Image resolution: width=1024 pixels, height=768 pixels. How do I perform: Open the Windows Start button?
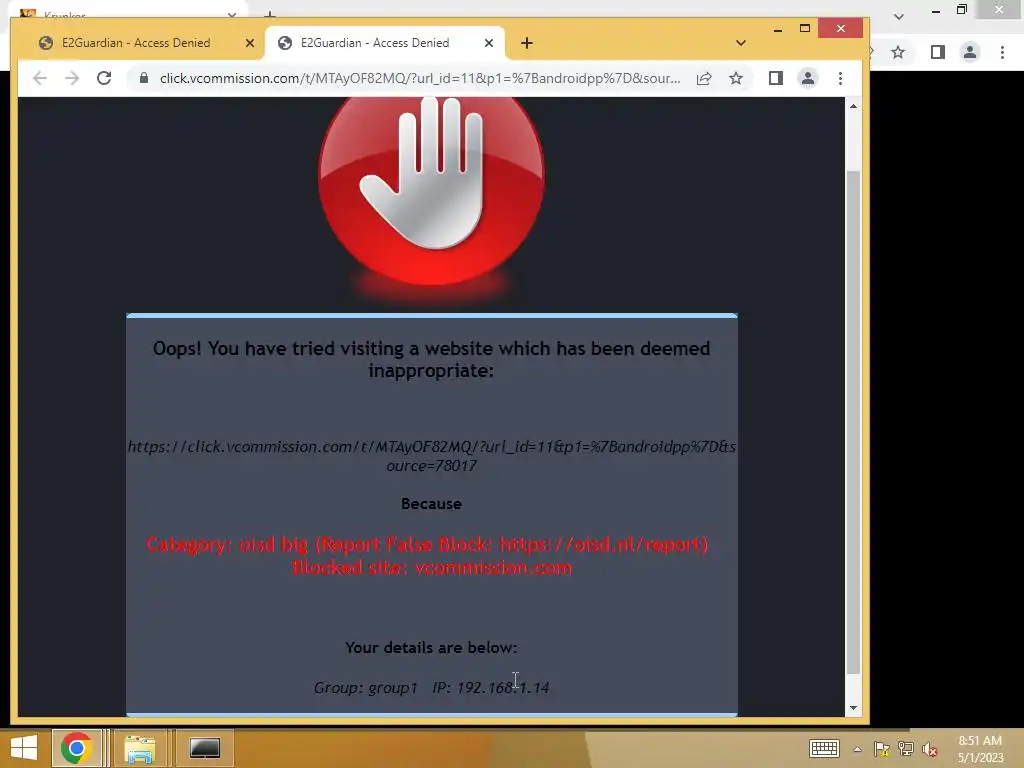[24, 748]
